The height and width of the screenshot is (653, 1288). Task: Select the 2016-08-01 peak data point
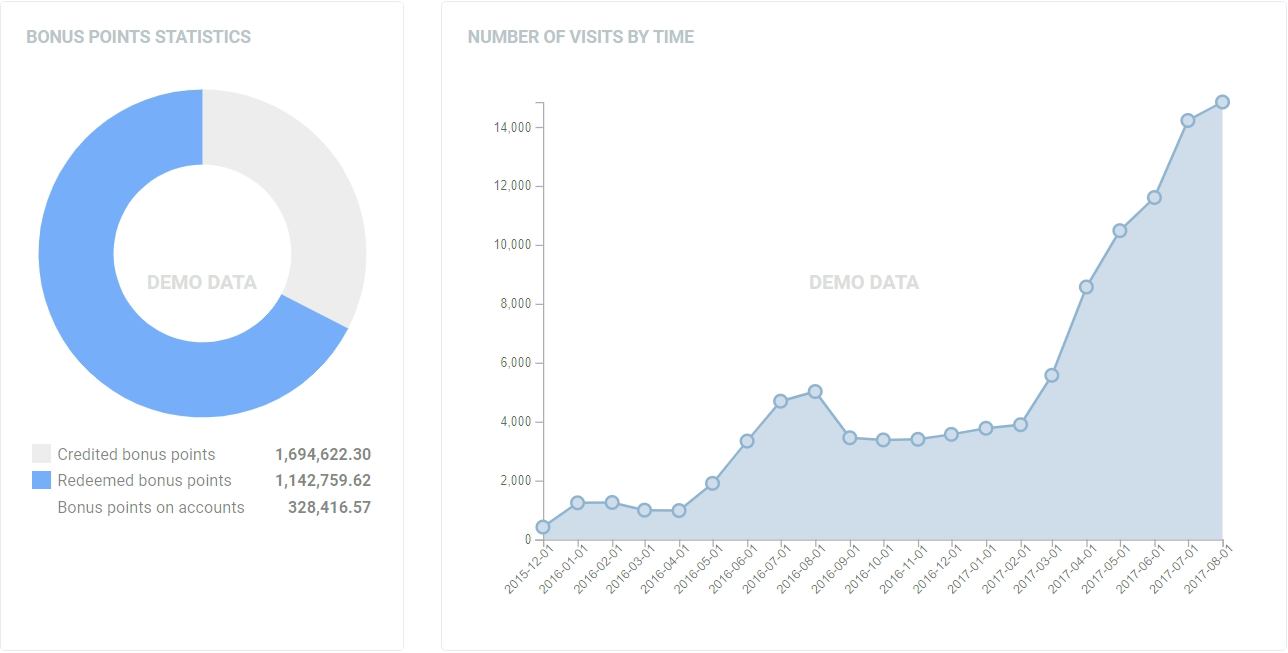pos(815,392)
